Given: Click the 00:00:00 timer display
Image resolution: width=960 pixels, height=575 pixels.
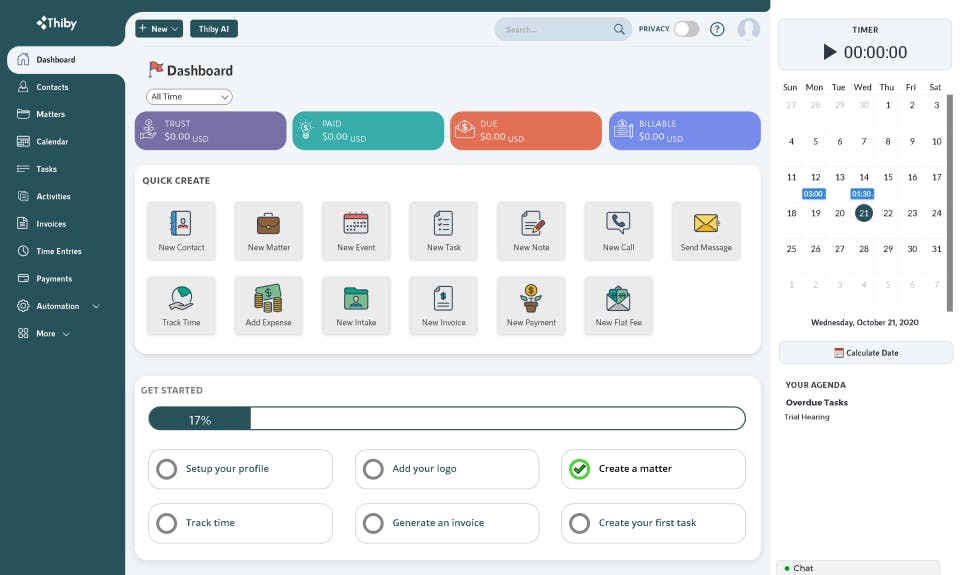Looking at the screenshot, I should (876, 52).
